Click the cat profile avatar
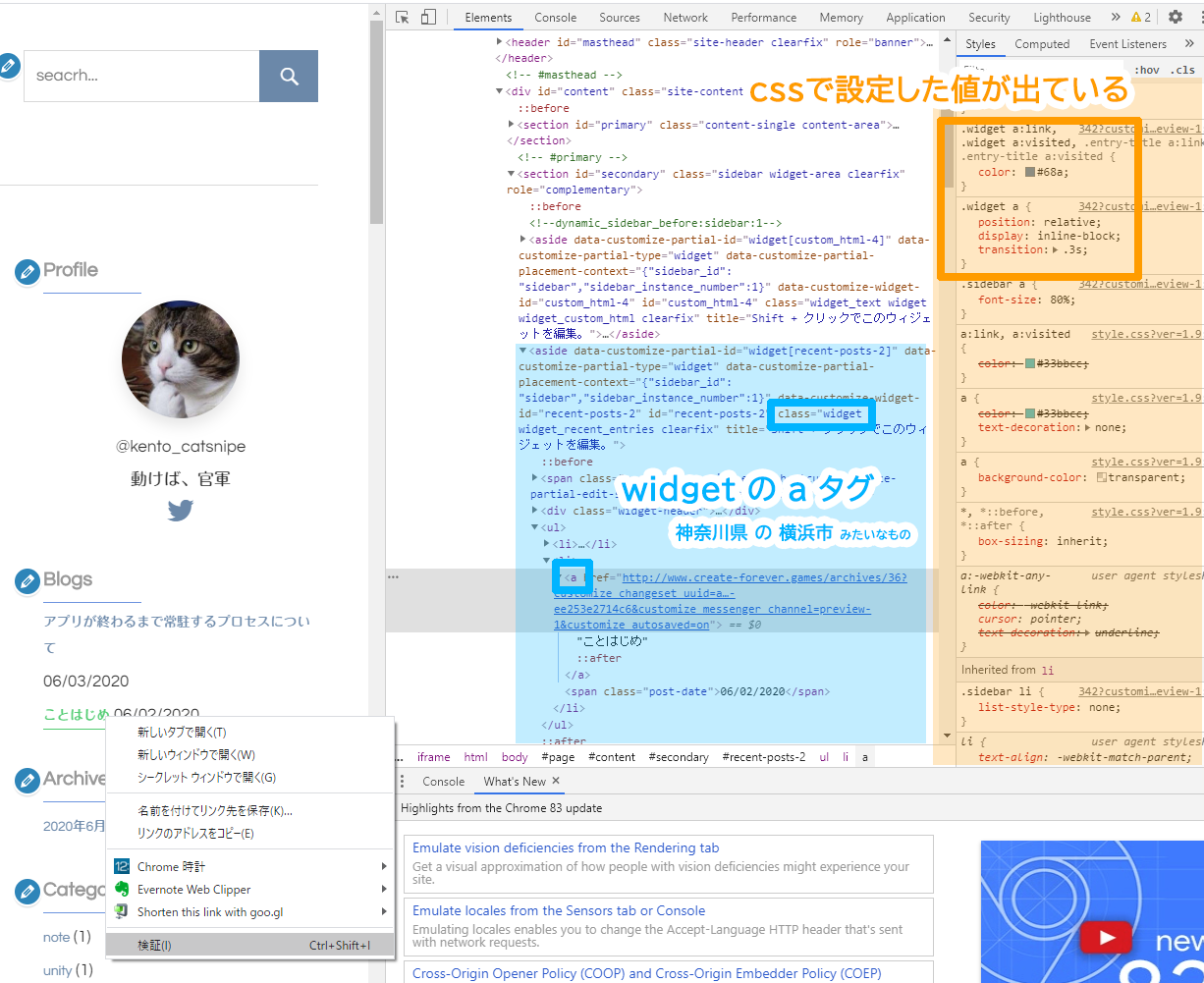The image size is (1204, 983). [180, 359]
